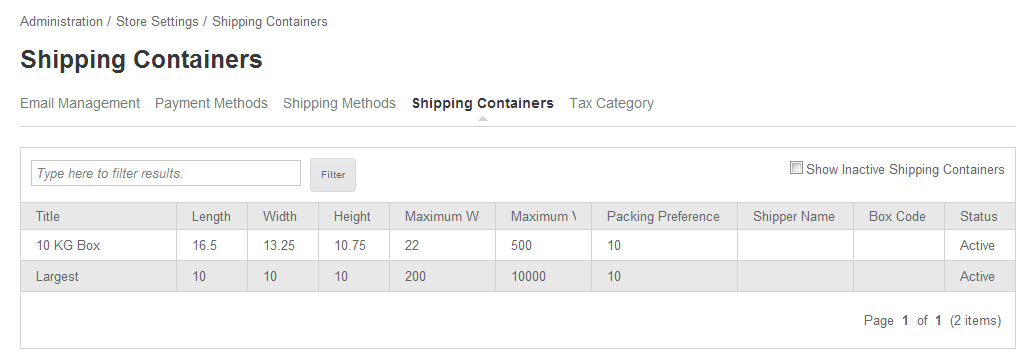Select the 10 KG Box row
The image size is (1025, 360).
[x=518, y=246]
